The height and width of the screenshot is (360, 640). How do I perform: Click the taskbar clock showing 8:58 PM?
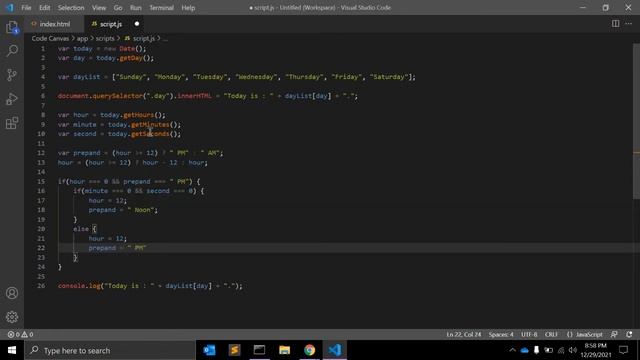(596, 350)
